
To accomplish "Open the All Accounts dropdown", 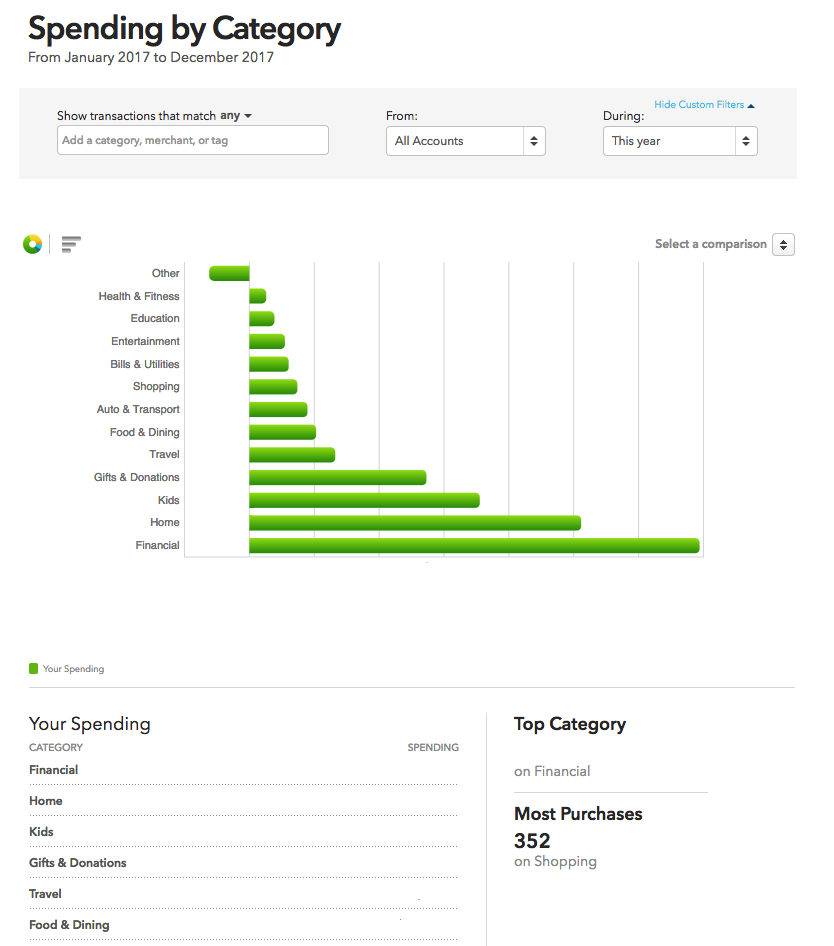I will coord(466,141).
